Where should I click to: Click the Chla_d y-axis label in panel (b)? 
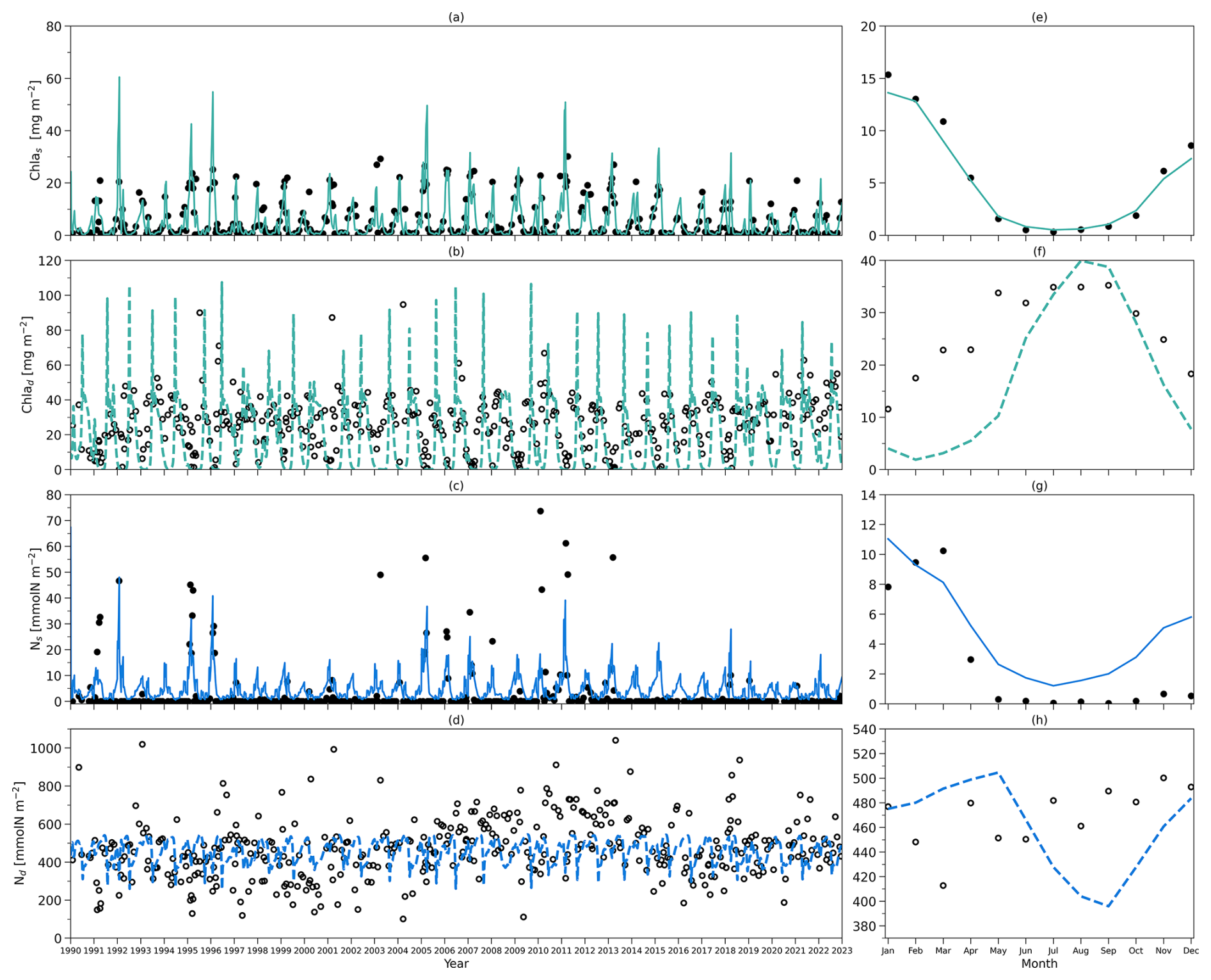28,365
